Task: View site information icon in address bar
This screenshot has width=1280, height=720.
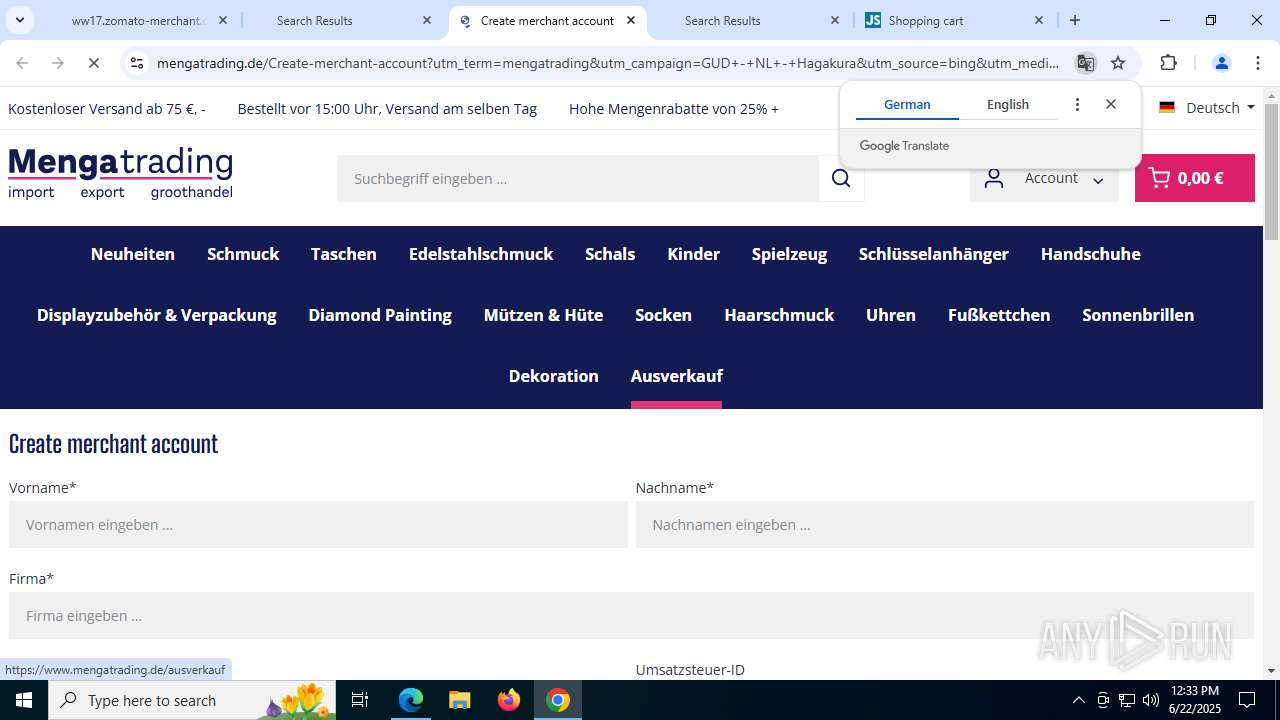Action: [x=138, y=63]
